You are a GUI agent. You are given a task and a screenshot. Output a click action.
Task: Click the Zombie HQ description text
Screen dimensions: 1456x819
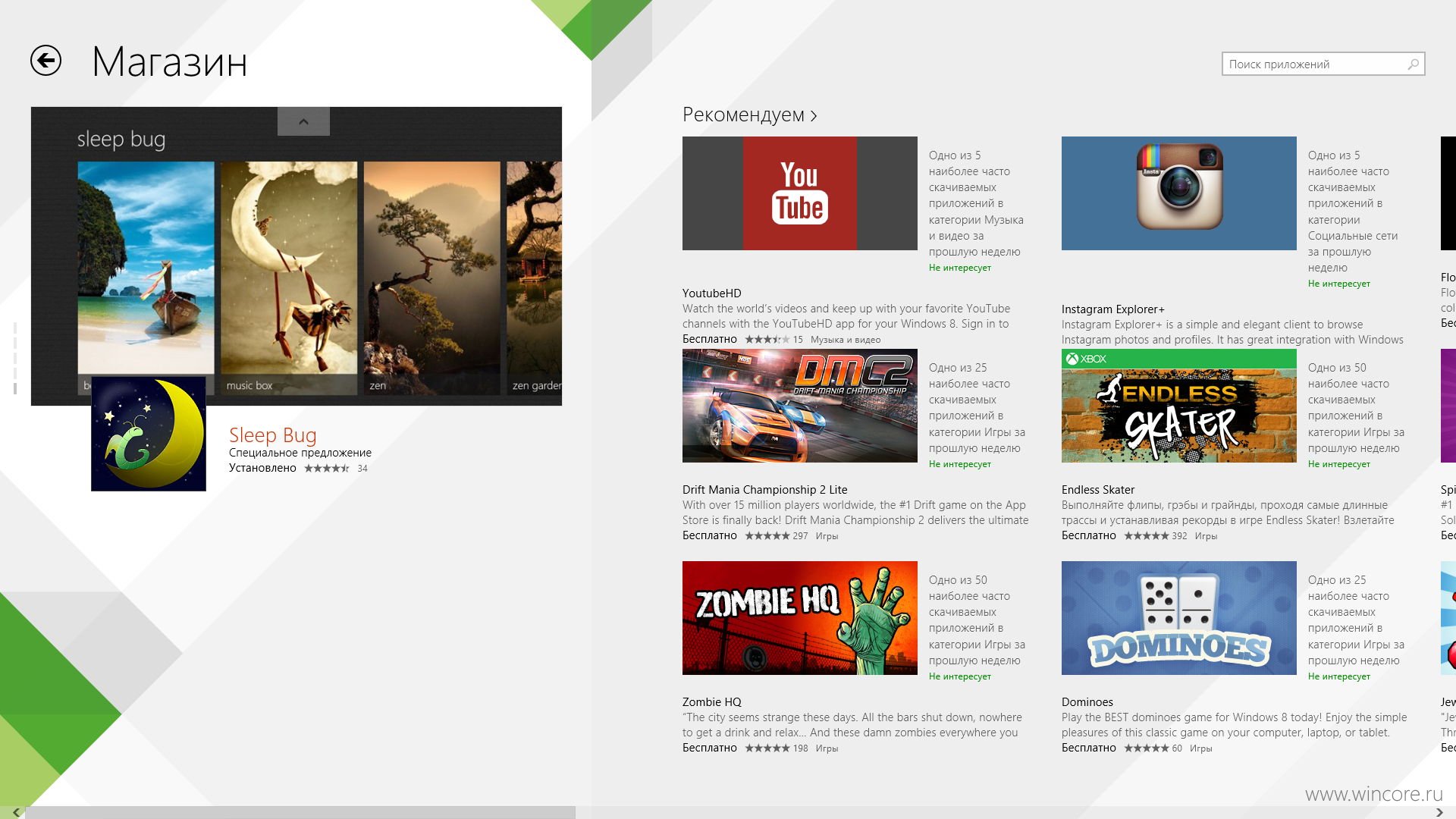coord(852,725)
